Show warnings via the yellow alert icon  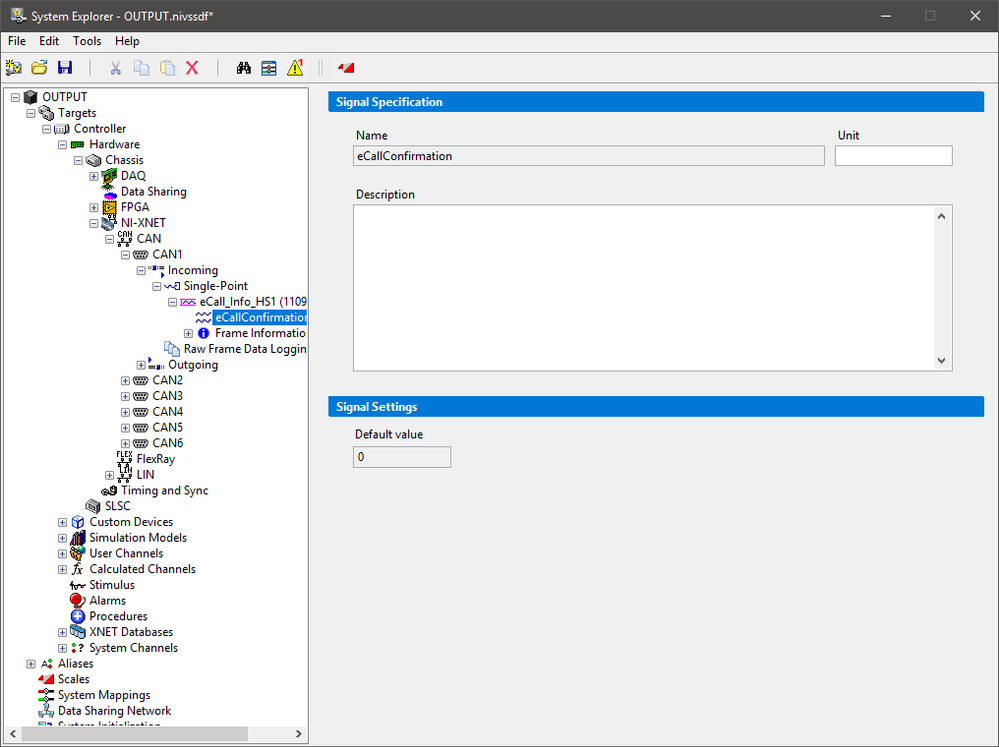coord(295,68)
